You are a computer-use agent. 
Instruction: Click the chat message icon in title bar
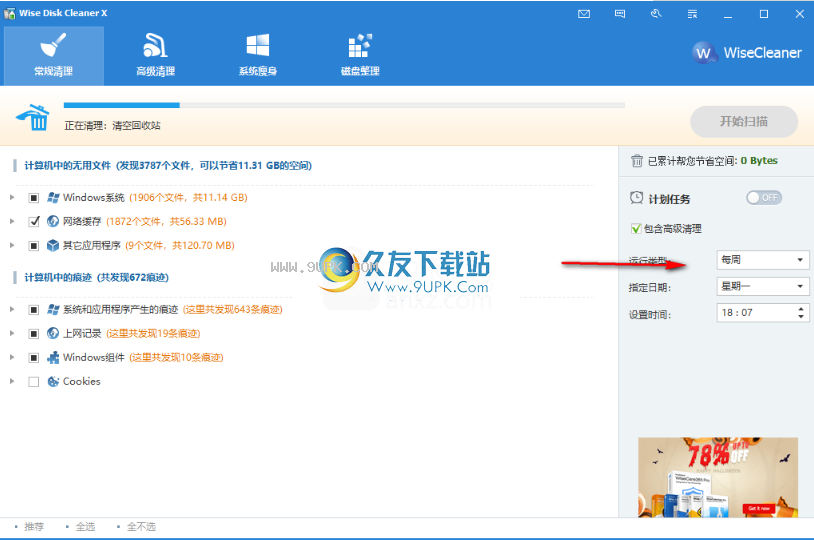click(x=620, y=14)
